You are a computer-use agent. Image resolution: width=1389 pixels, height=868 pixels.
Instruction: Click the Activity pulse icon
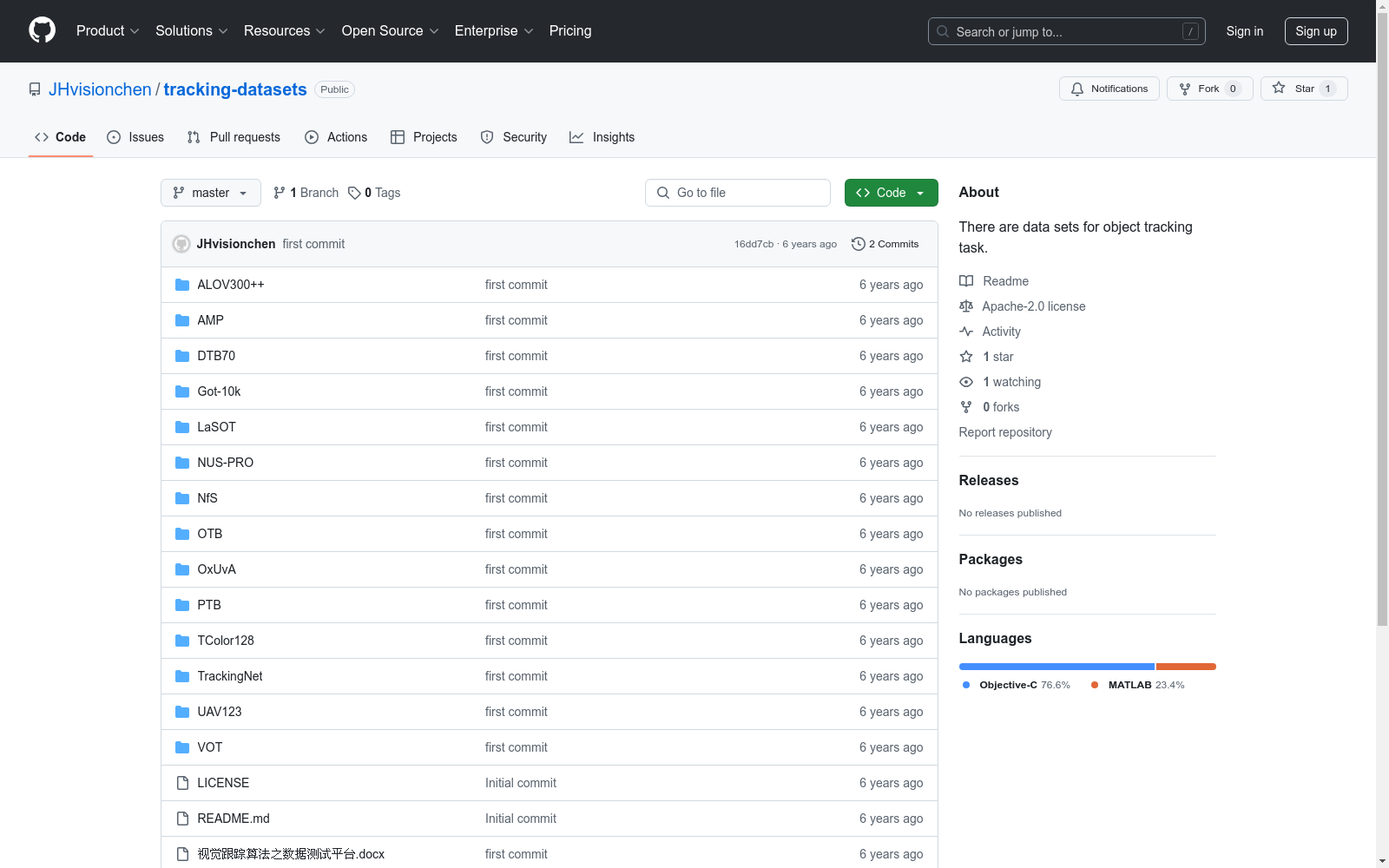click(966, 332)
